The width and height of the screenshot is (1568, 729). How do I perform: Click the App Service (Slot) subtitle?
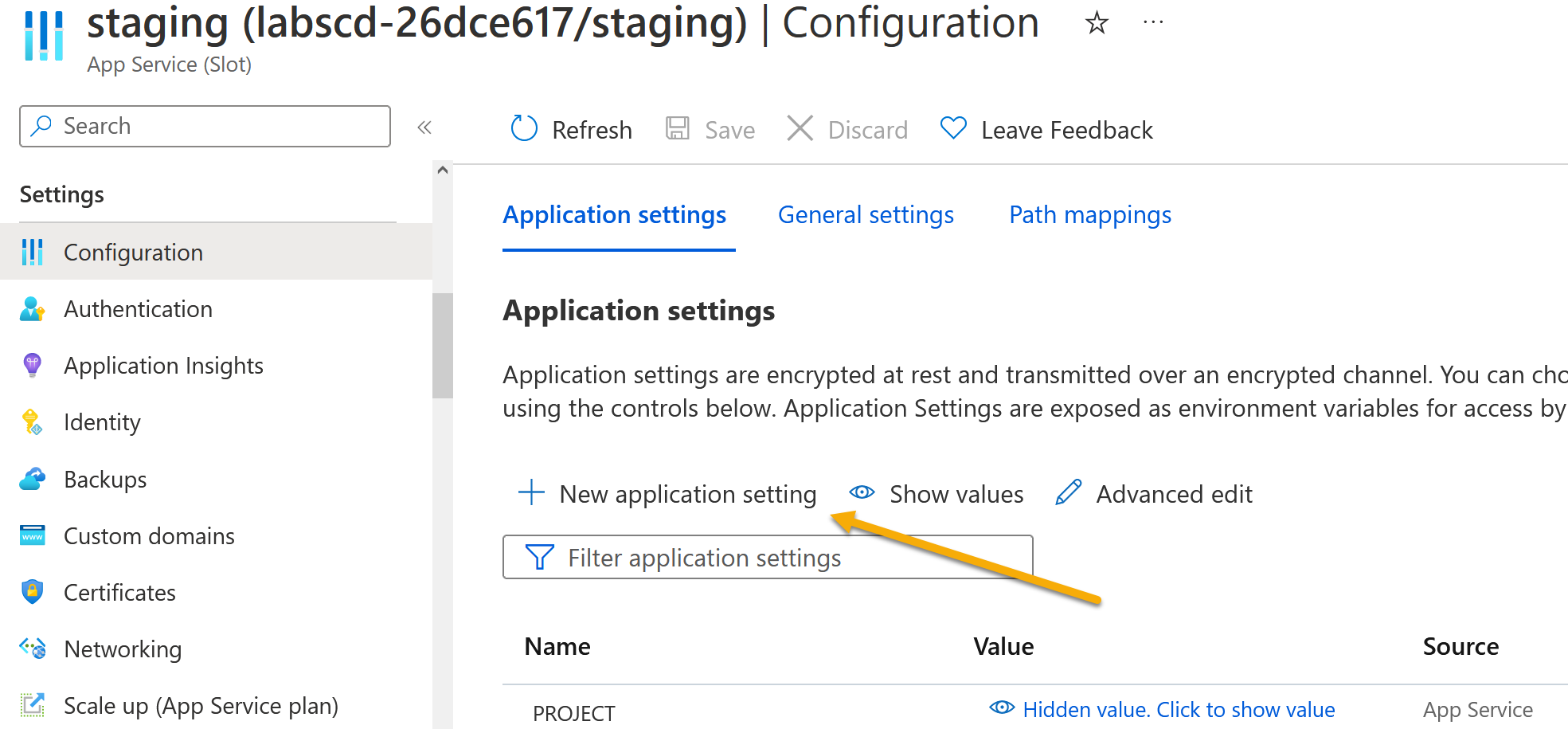point(169,65)
